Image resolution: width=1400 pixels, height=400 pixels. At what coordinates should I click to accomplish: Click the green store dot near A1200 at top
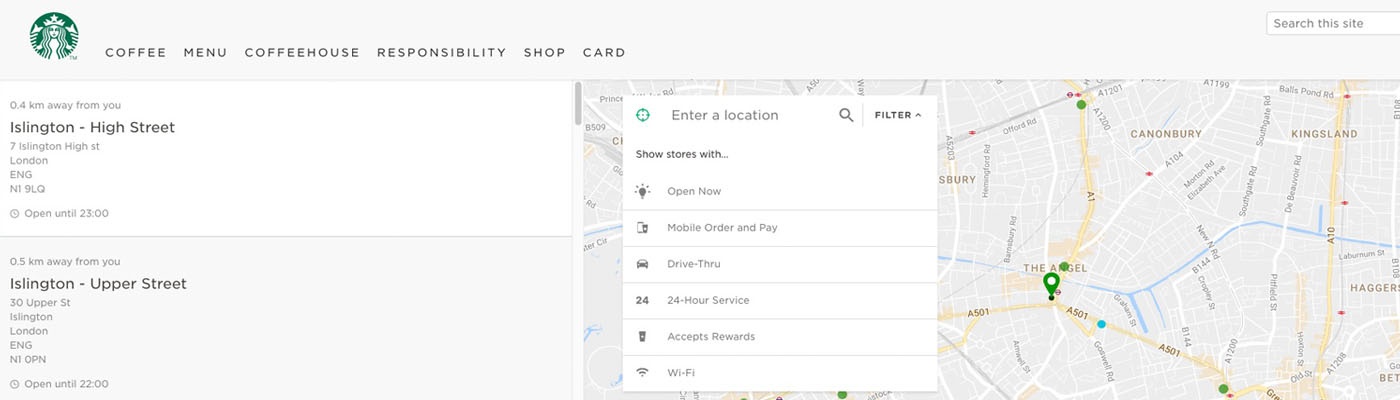[1081, 104]
